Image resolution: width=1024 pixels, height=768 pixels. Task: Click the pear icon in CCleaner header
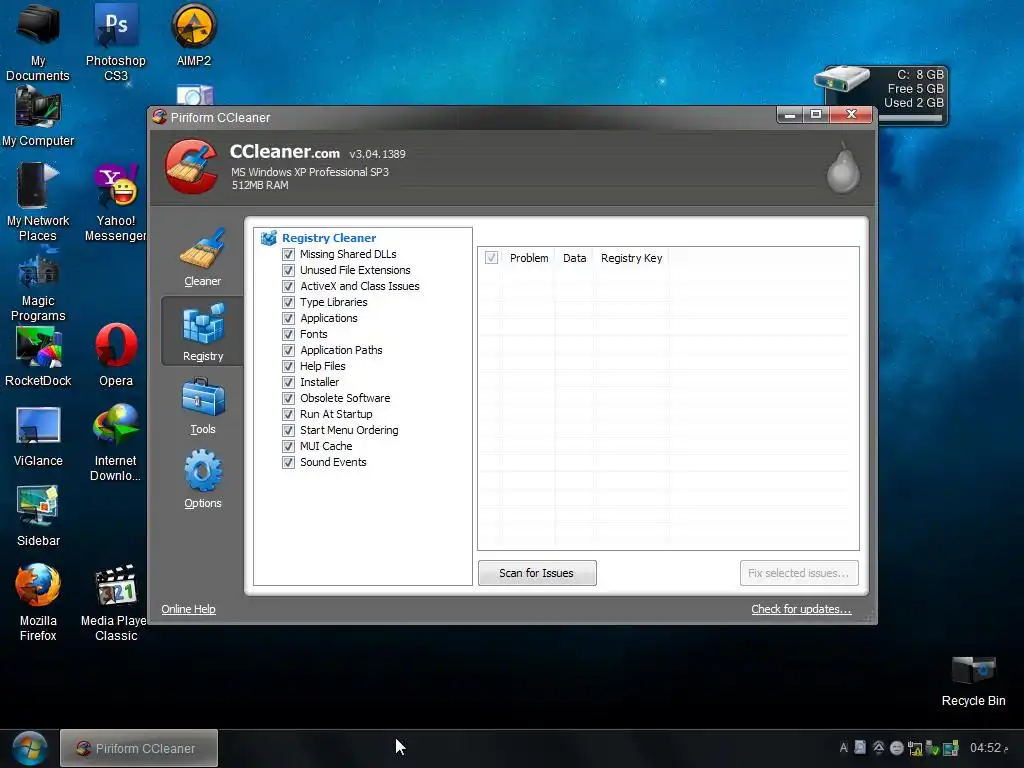pos(843,168)
